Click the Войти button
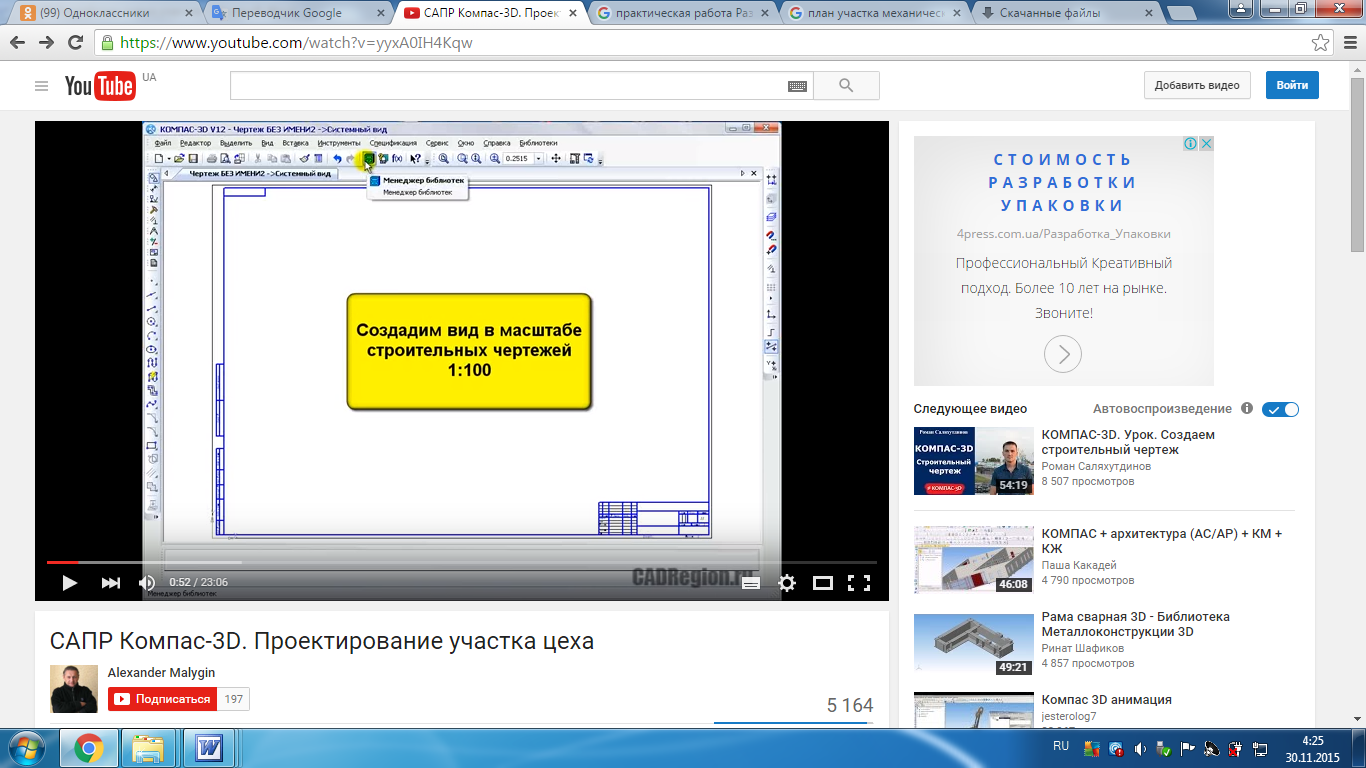The height and width of the screenshot is (768, 1366). 1292,85
